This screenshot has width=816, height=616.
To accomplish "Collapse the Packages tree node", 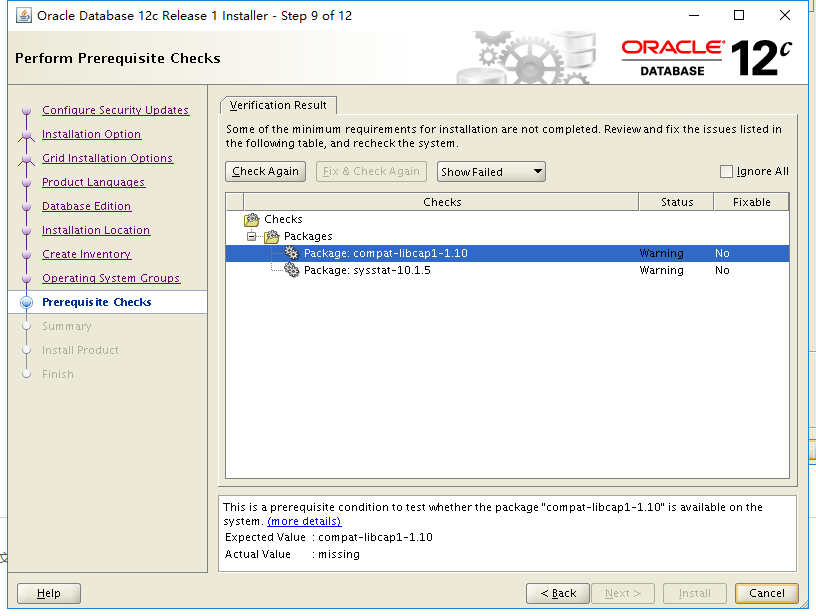I will coord(251,236).
